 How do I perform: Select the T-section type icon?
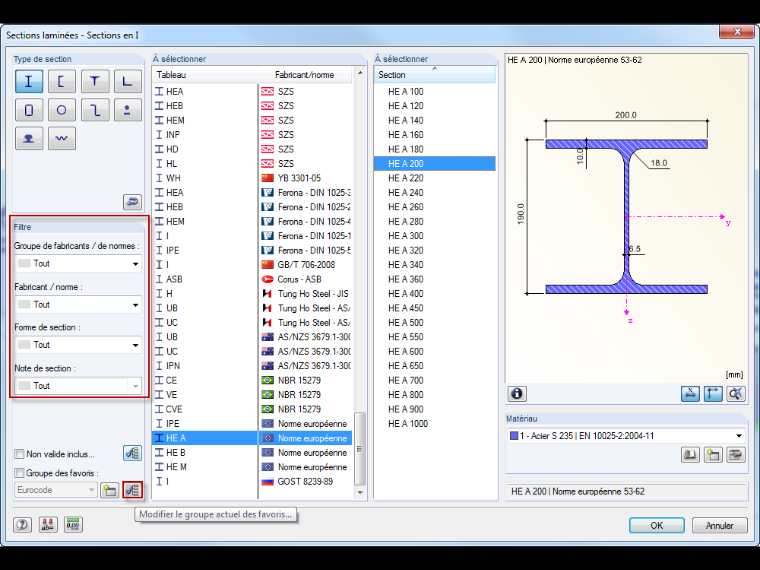click(95, 81)
